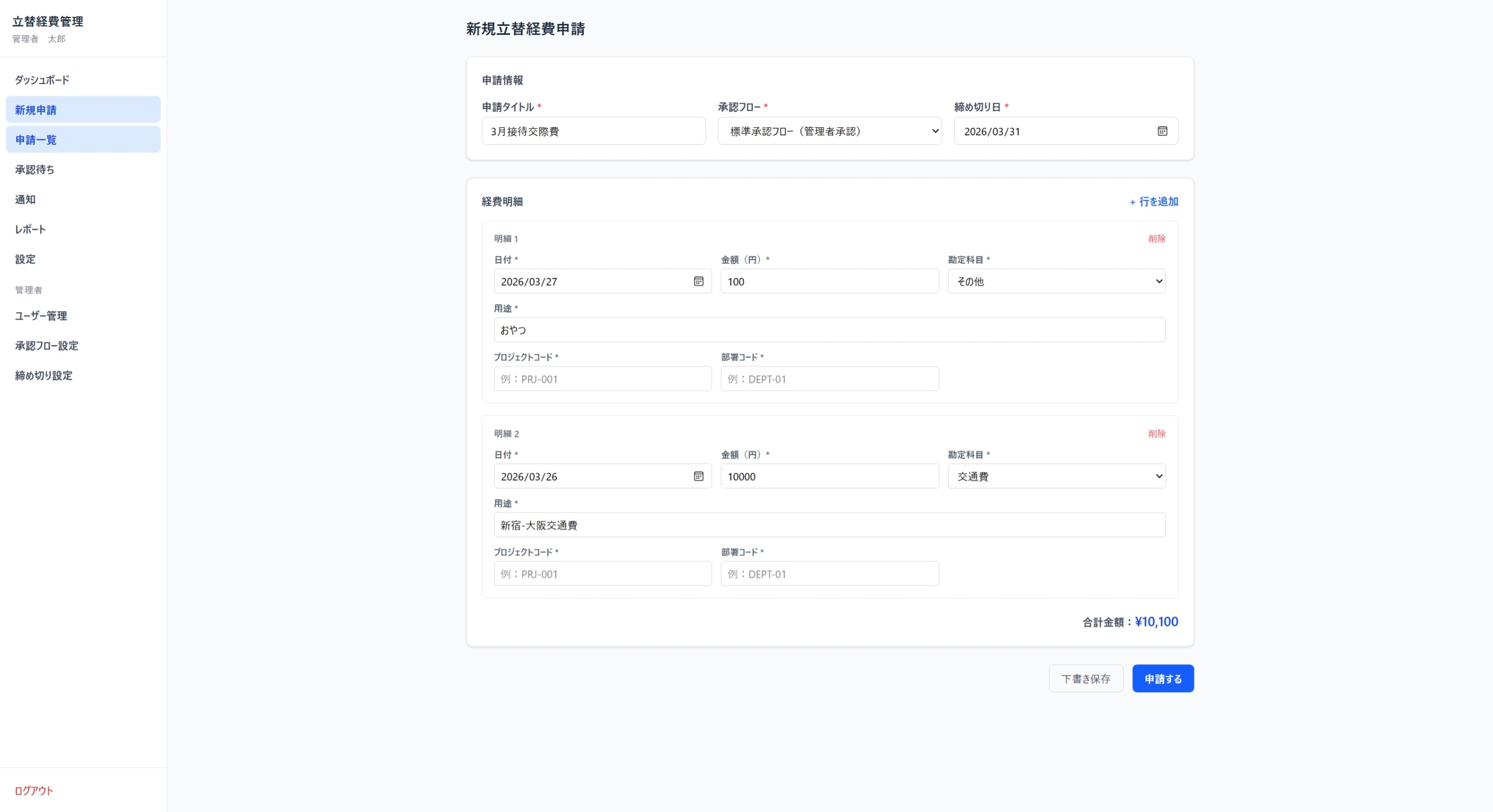Click 部署コード field in 明細 2

(829, 574)
